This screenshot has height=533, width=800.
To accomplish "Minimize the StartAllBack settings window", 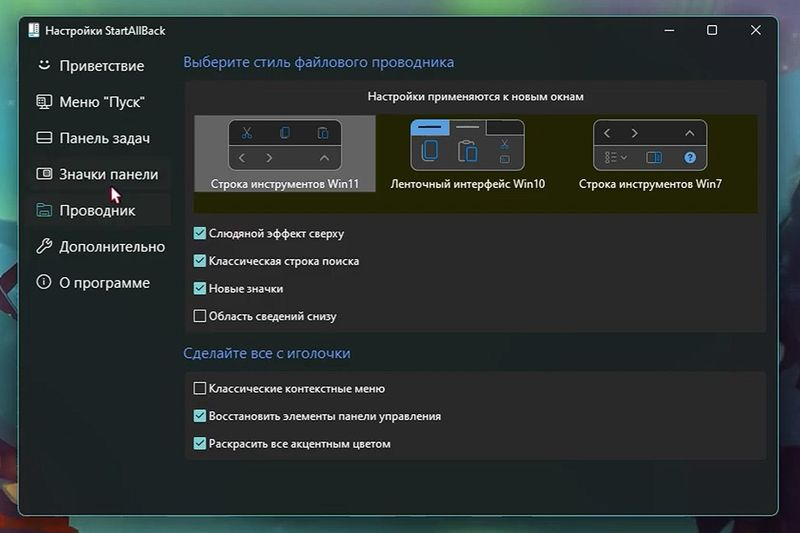I will (669, 30).
